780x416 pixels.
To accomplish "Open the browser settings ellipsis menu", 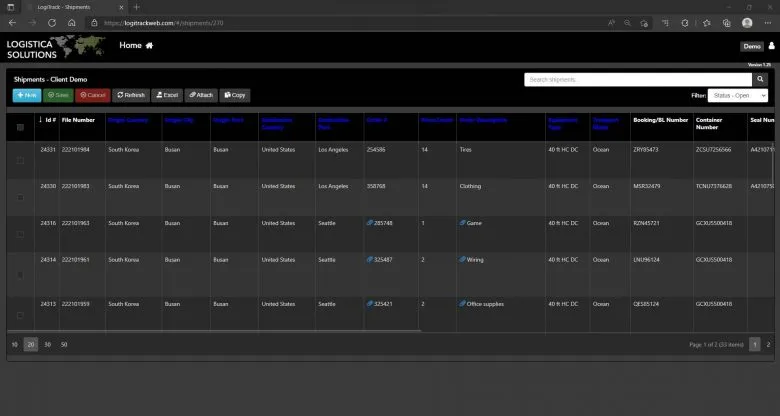I will 768,23.
